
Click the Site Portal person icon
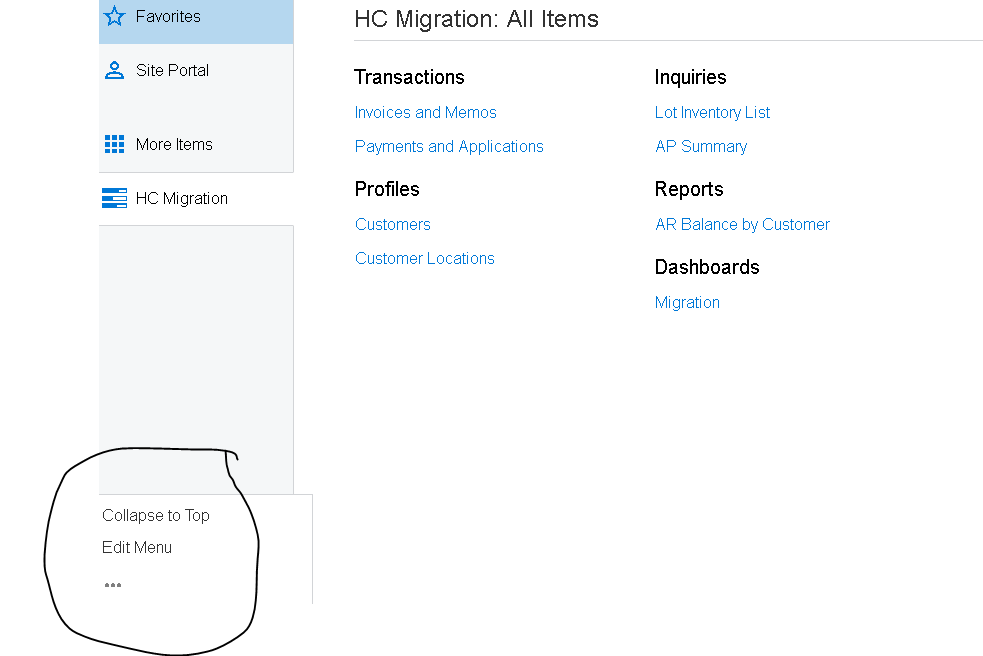click(114, 70)
